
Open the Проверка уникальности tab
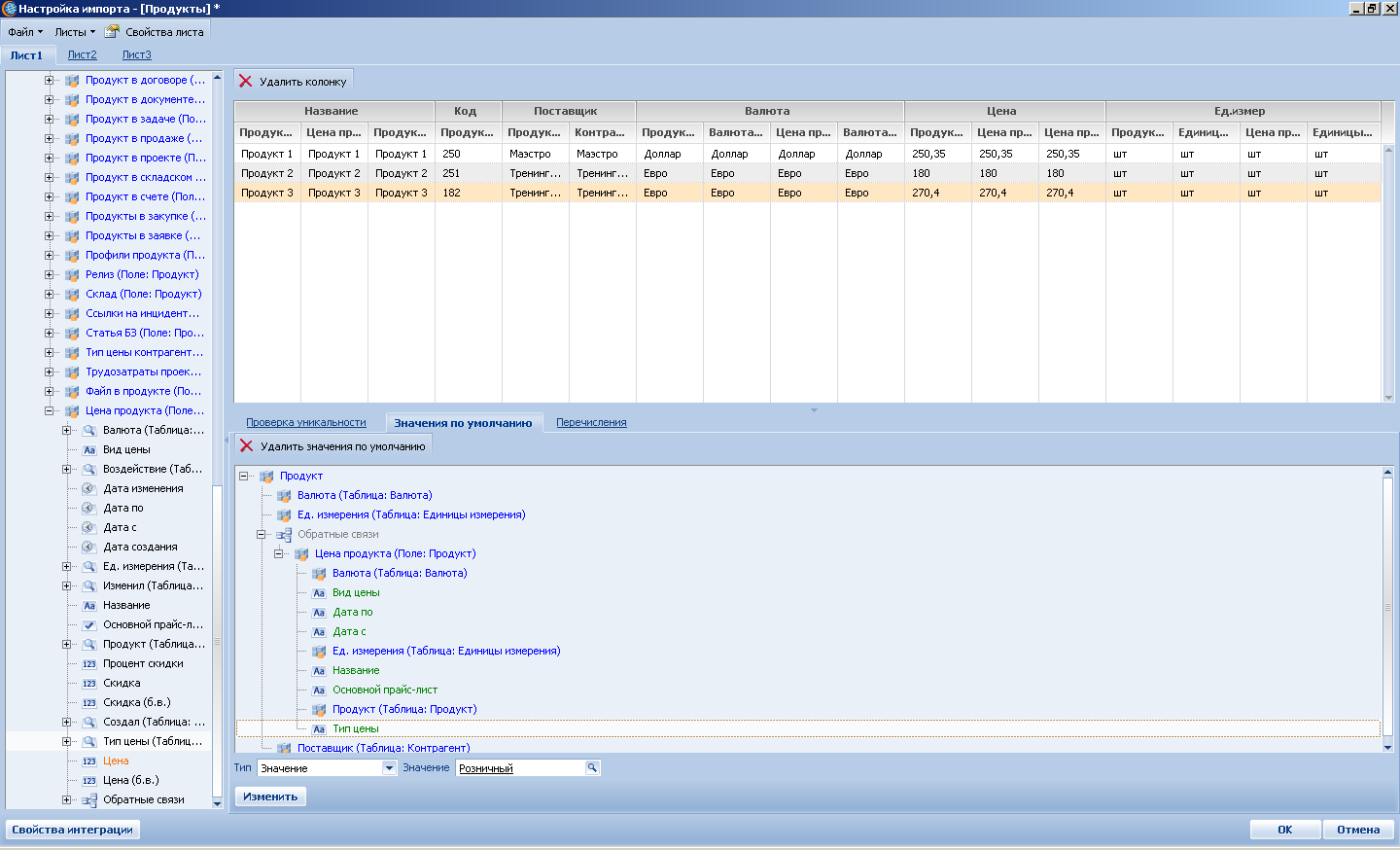[x=306, y=422]
